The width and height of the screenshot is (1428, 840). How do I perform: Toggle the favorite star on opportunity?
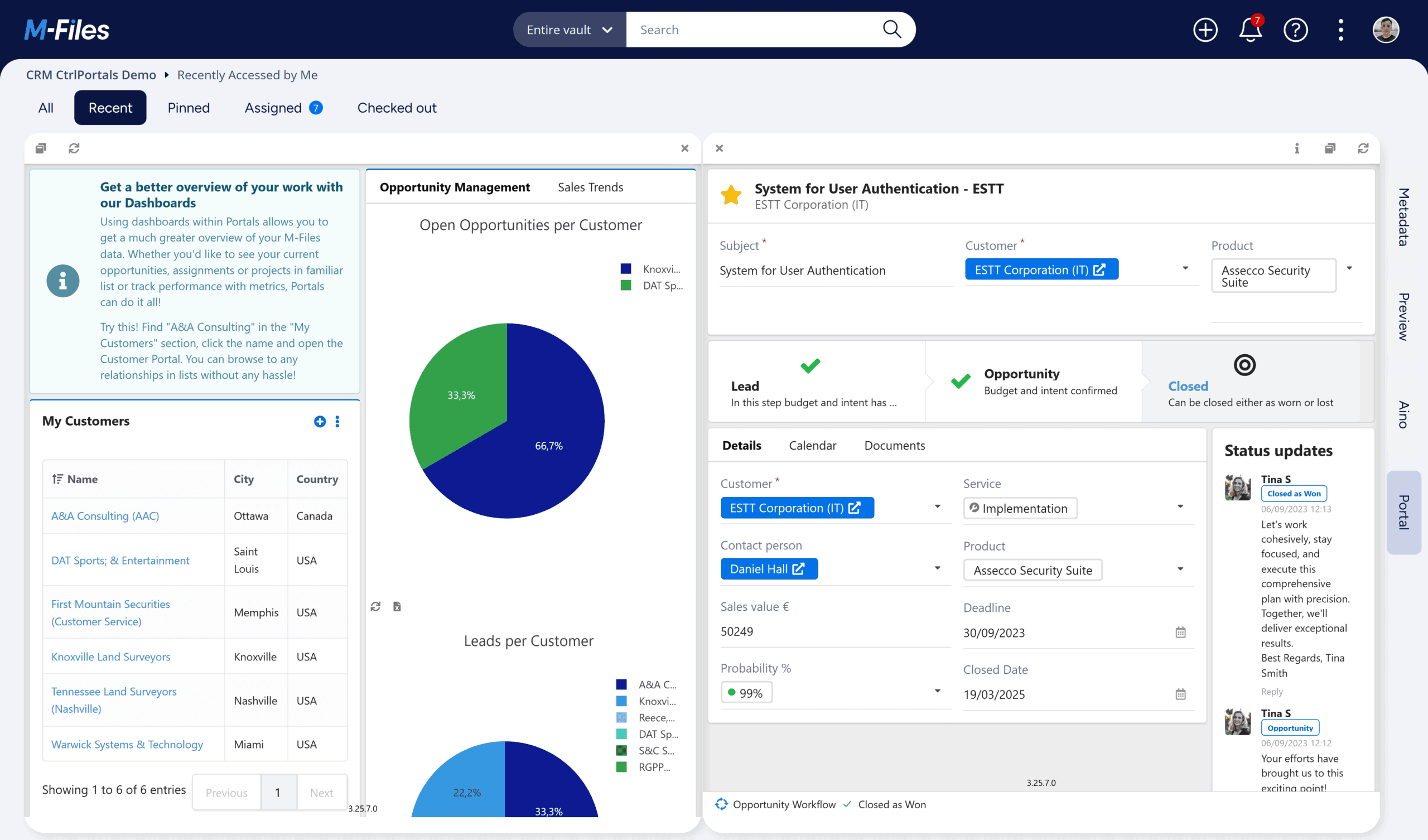tap(731, 195)
